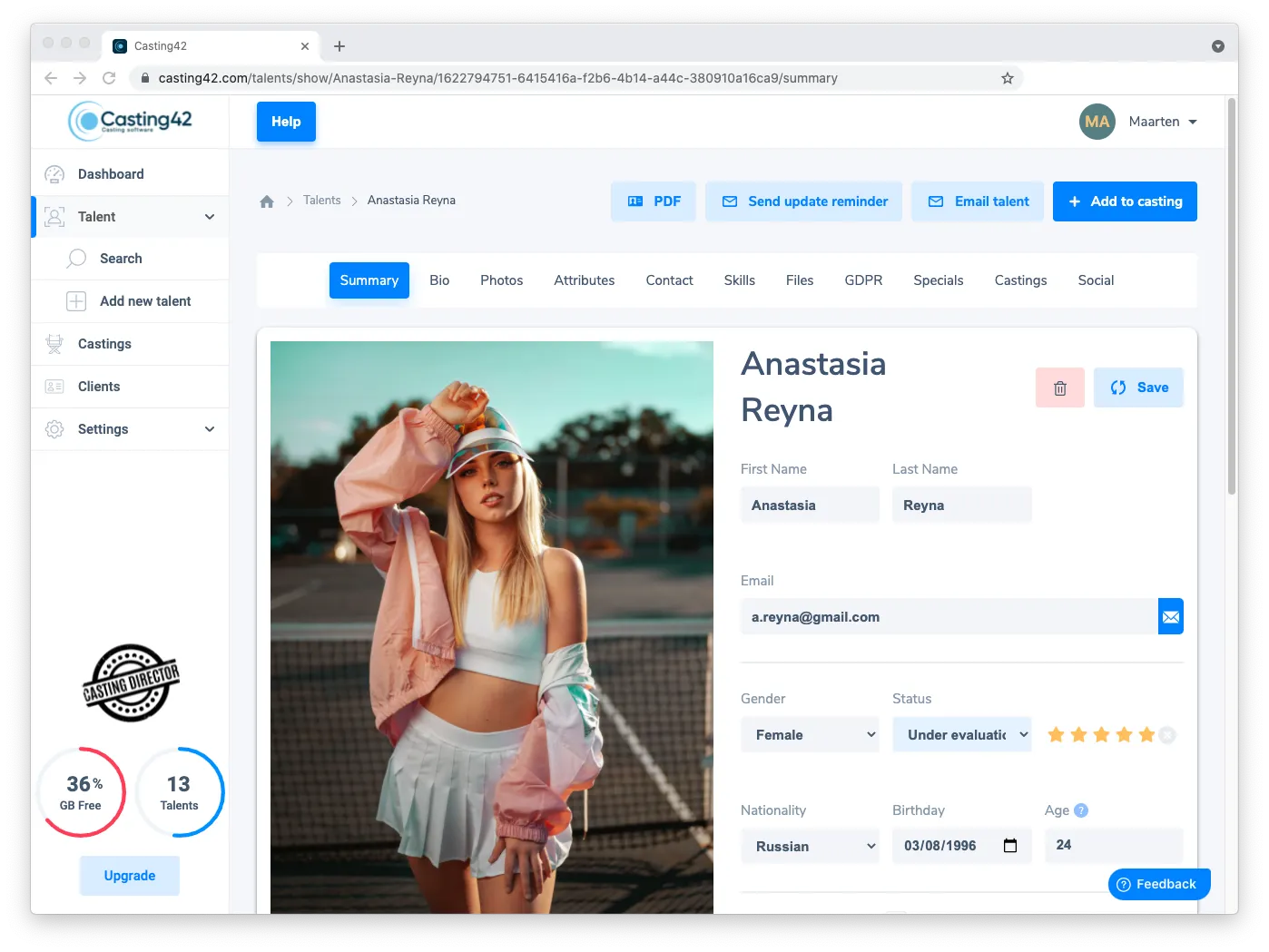Reload the page with the refresh icon
Screen dimensions: 1269x952
[x=109, y=78]
